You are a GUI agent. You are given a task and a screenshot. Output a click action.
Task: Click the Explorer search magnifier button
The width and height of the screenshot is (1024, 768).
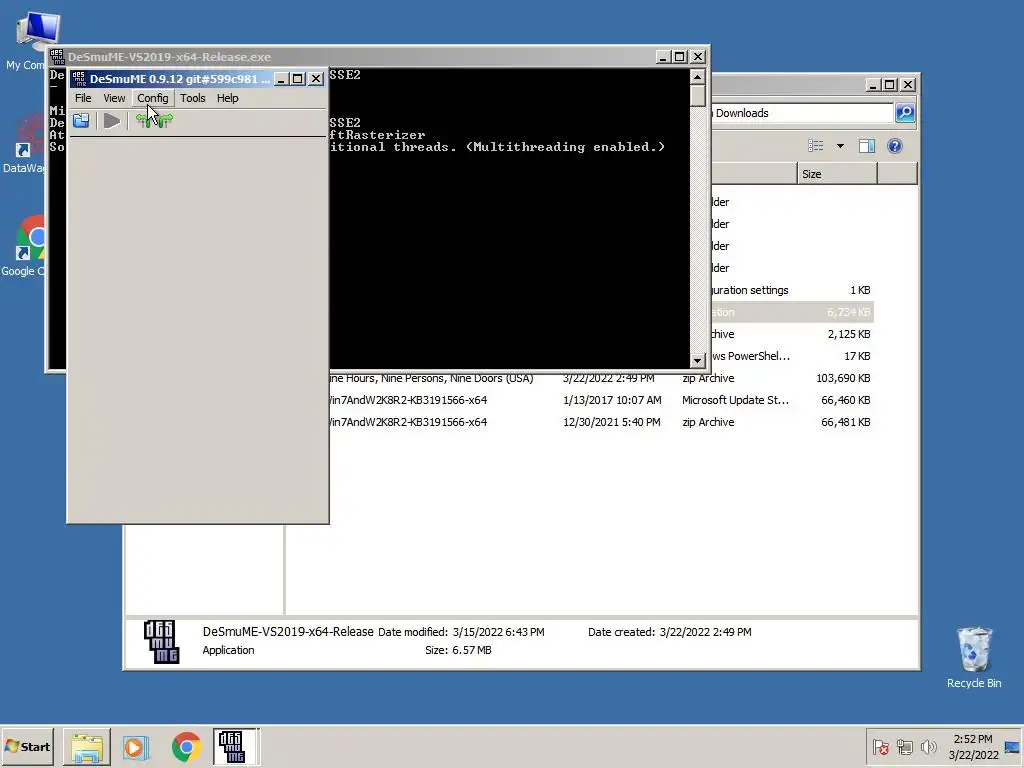[x=905, y=113]
